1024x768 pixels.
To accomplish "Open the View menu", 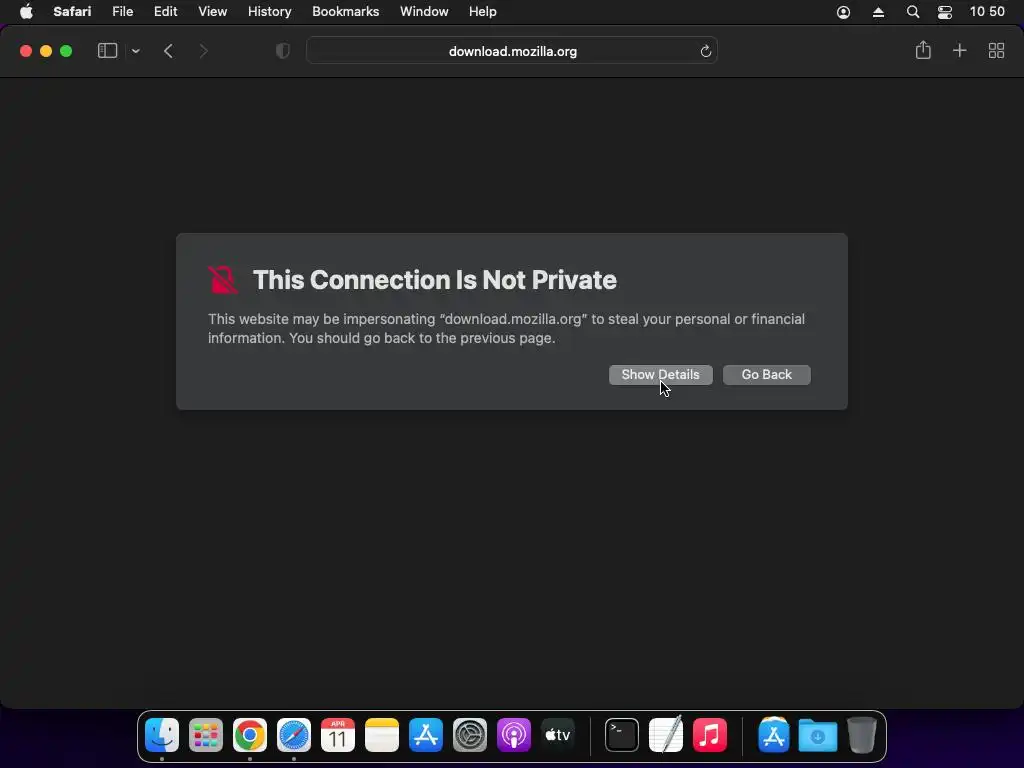I will click(212, 12).
